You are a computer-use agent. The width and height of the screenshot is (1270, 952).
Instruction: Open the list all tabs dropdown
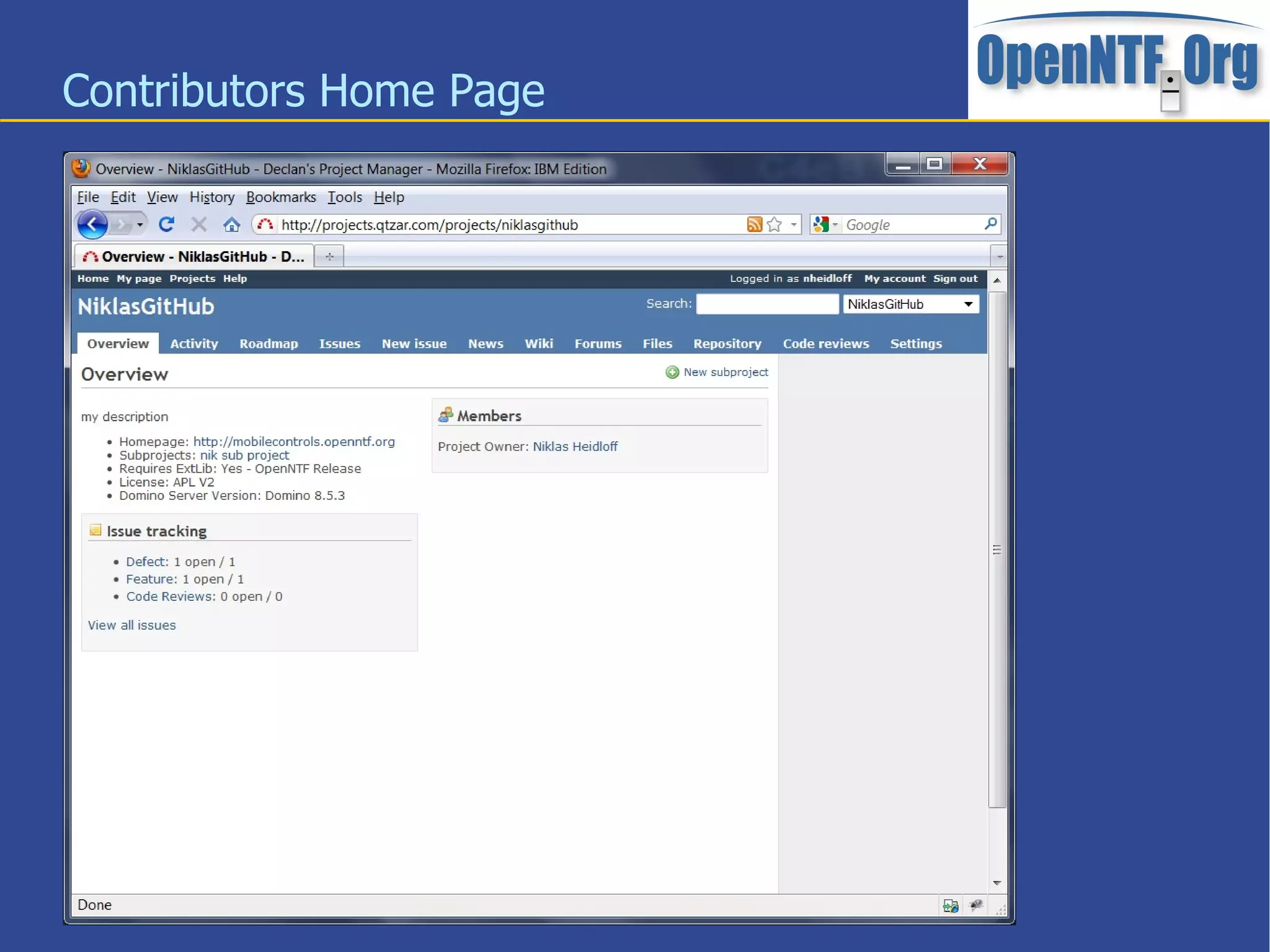click(1000, 256)
